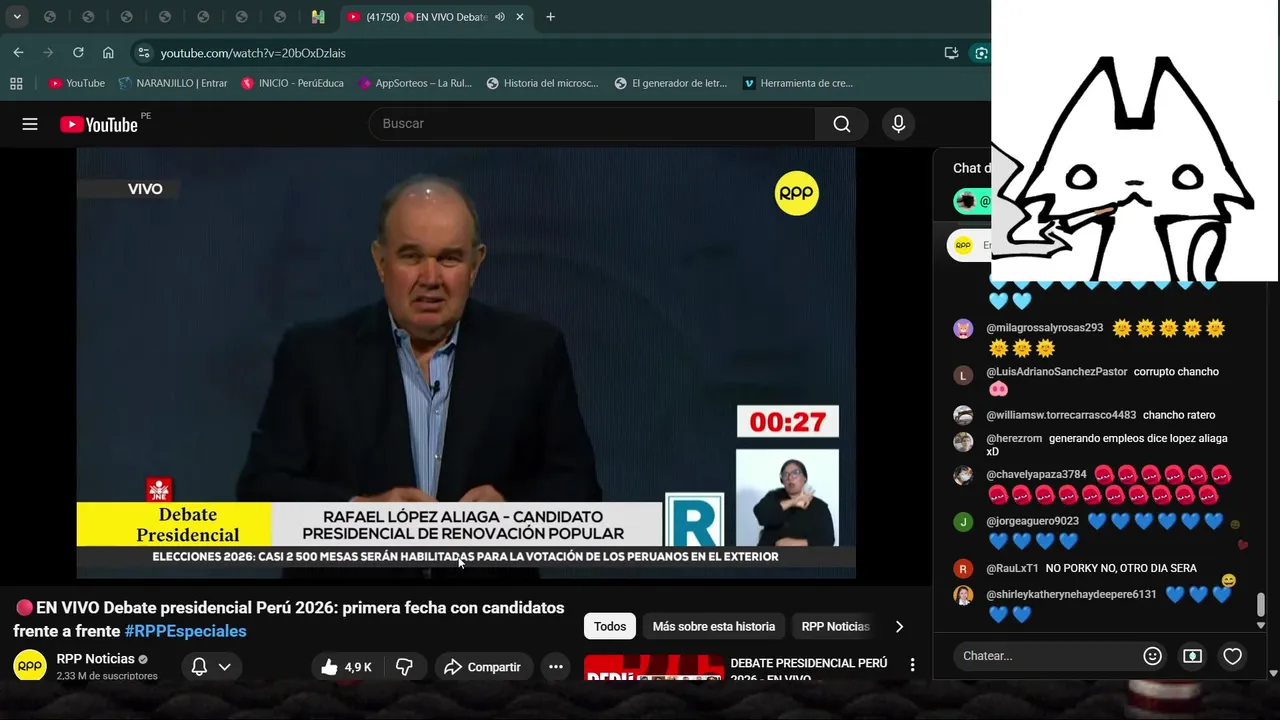This screenshot has height=720, width=1280.
Task: Open @RauLxT1 chat username
Action: click(1012, 568)
